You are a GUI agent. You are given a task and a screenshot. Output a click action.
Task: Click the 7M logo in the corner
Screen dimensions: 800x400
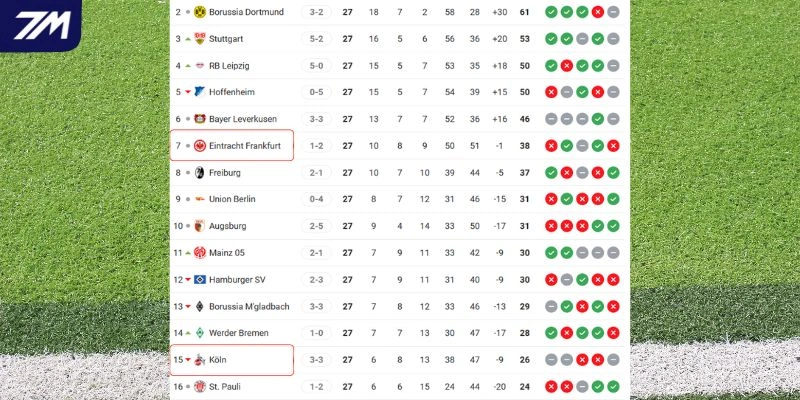coord(40,24)
